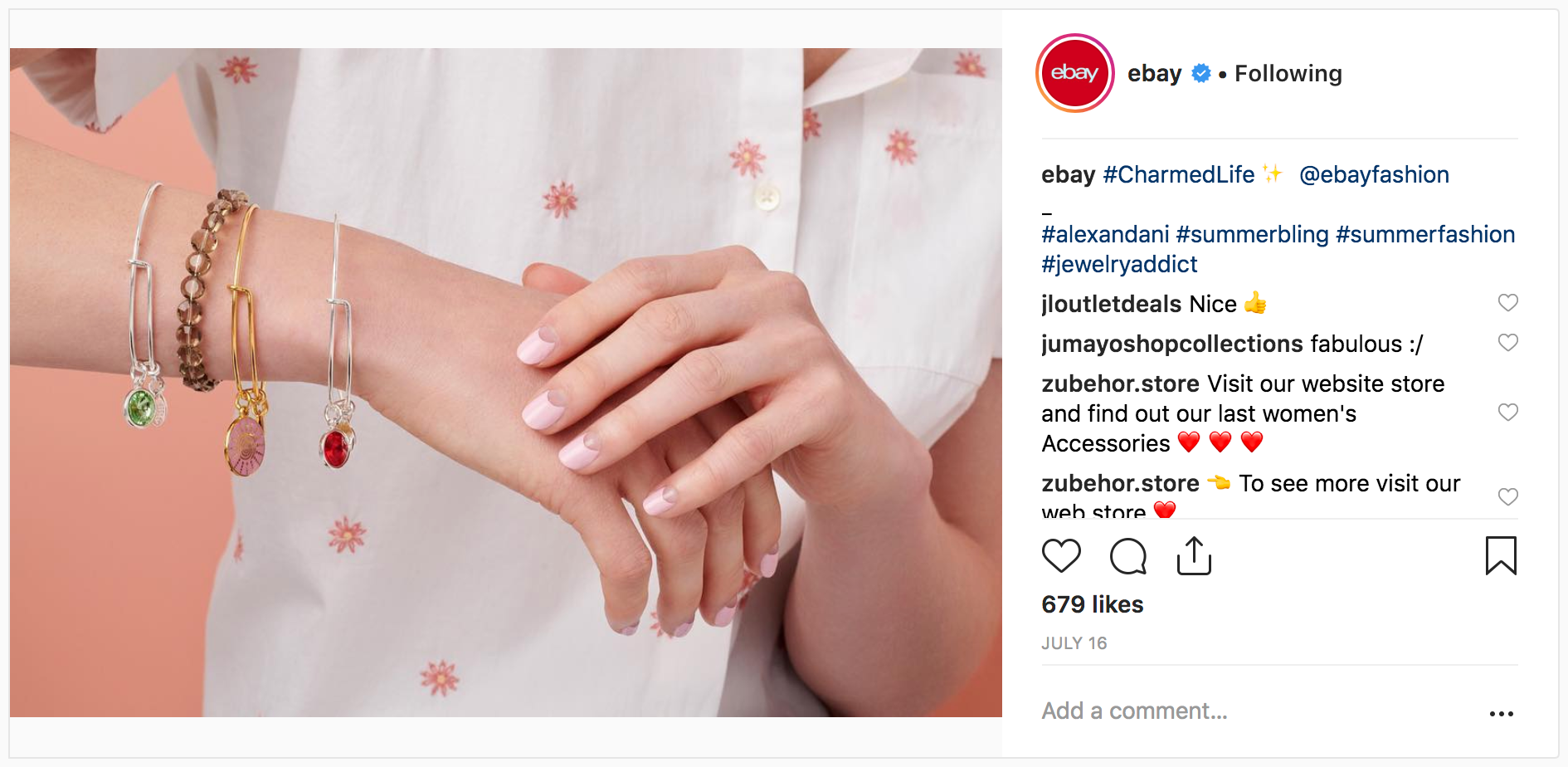View the 679 likes list
Viewport: 1568px width, 767px height.
(x=1093, y=604)
